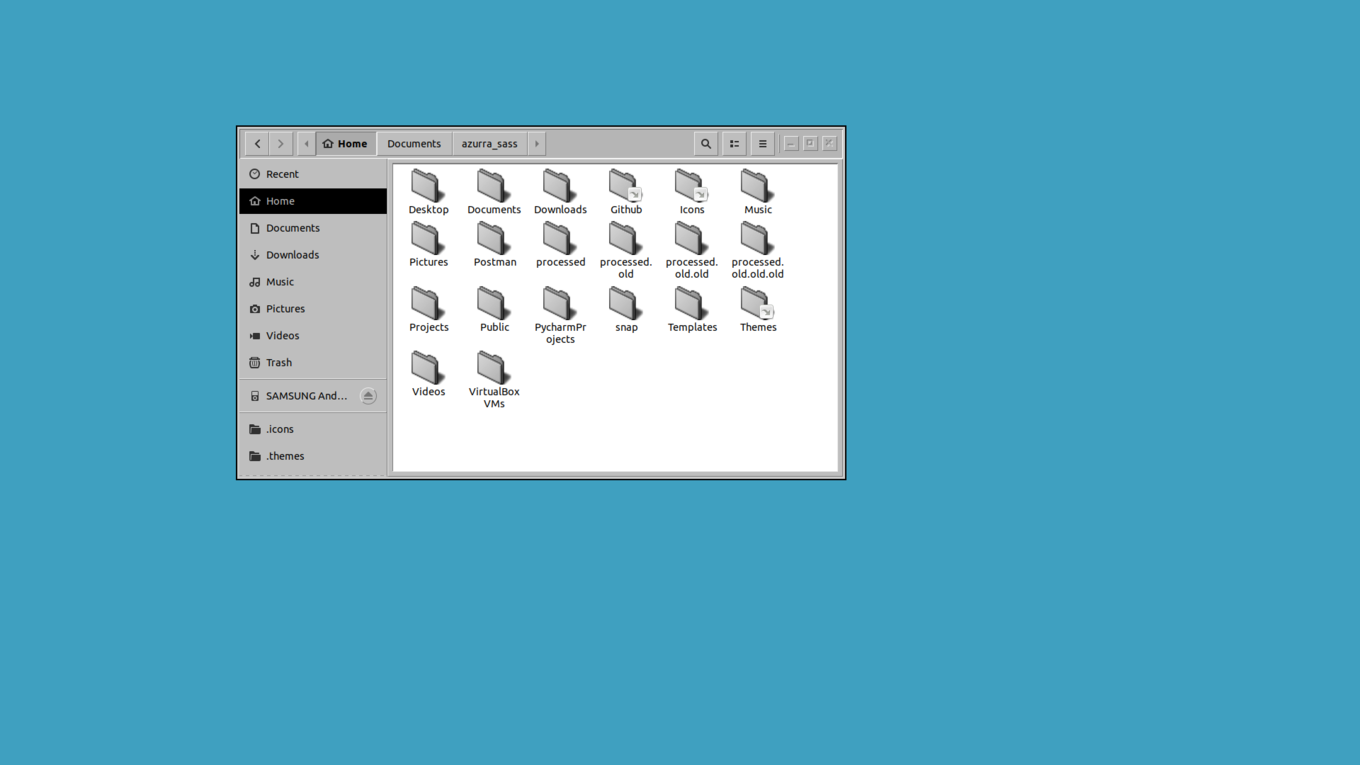Go forward using the forward arrow
Viewport: 1360px width, 765px height.
(281, 144)
